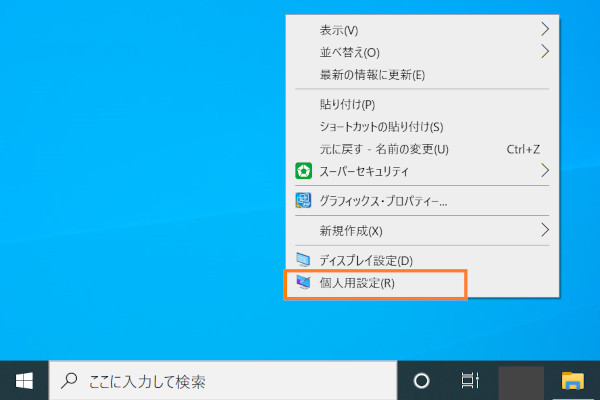The height and width of the screenshot is (400, 600).
Task: Launch File Explorer from the taskbar
Action: [x=572, y=381]
